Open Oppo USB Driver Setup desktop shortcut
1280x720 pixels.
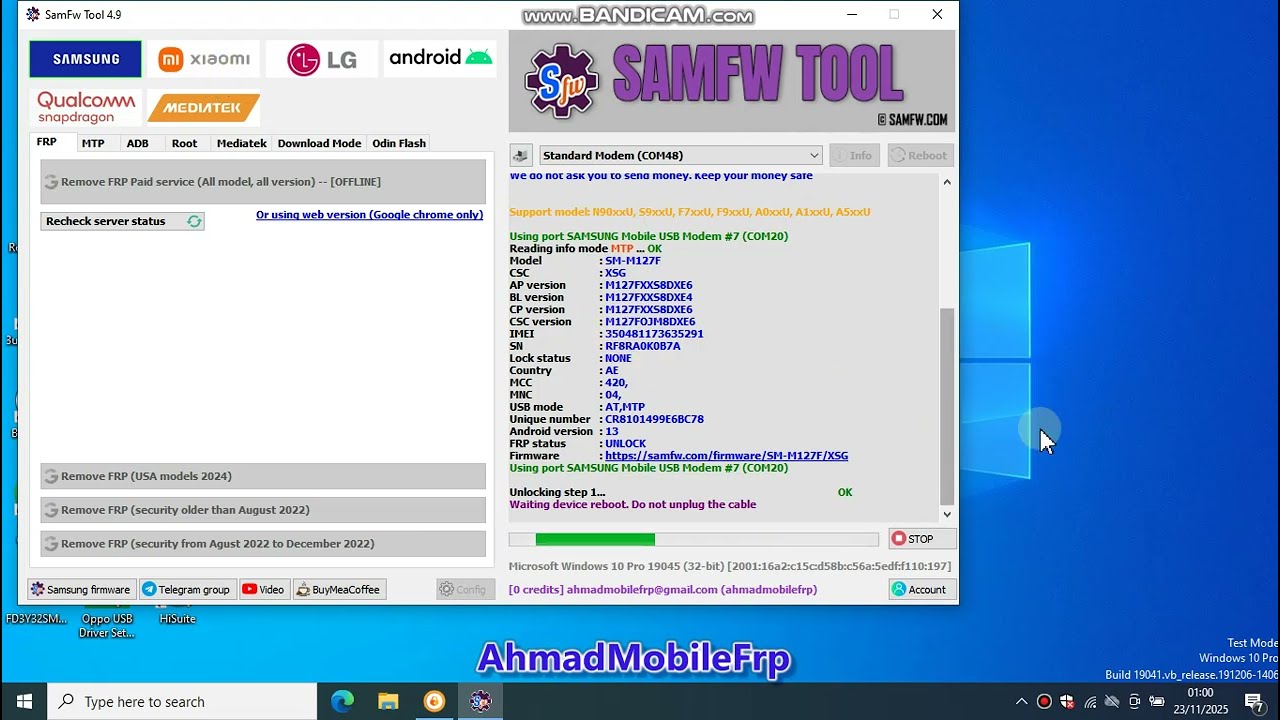(x=107, y=625)
